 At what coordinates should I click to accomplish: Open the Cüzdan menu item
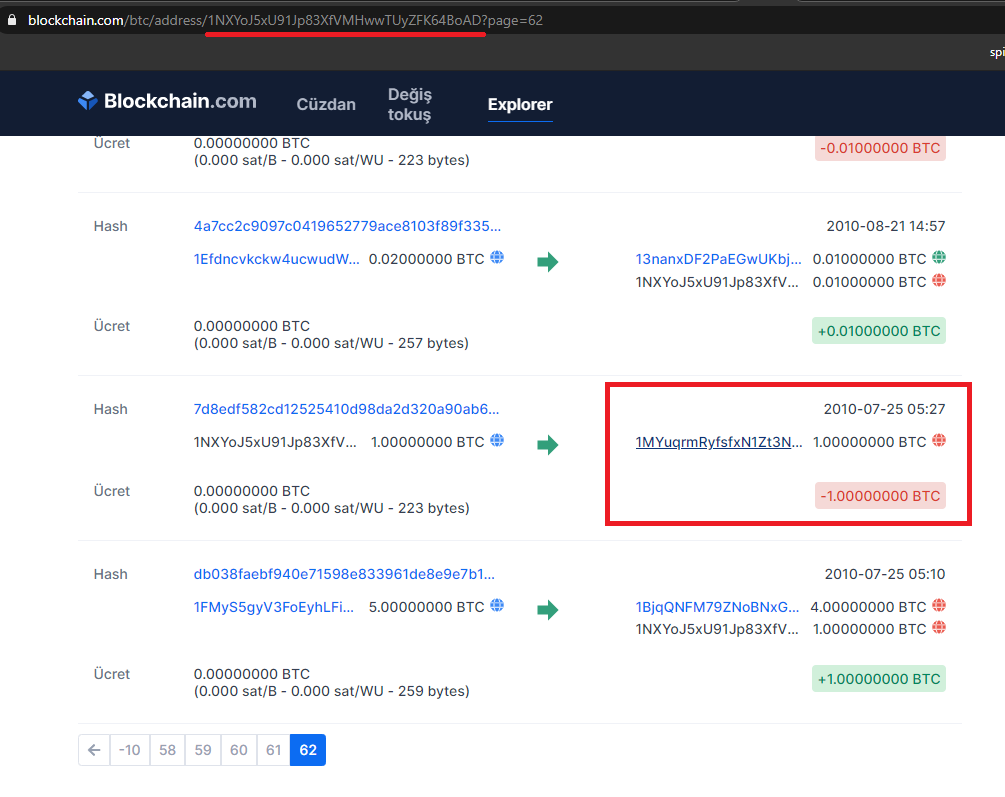pyautogui.click(x=326, y=105)
